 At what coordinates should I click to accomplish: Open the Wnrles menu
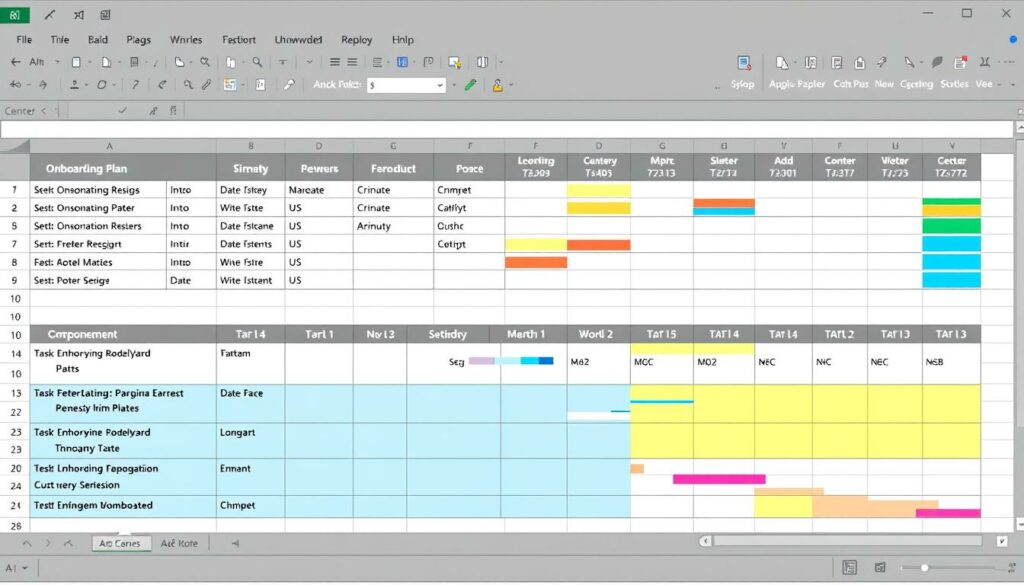point(186,40)
